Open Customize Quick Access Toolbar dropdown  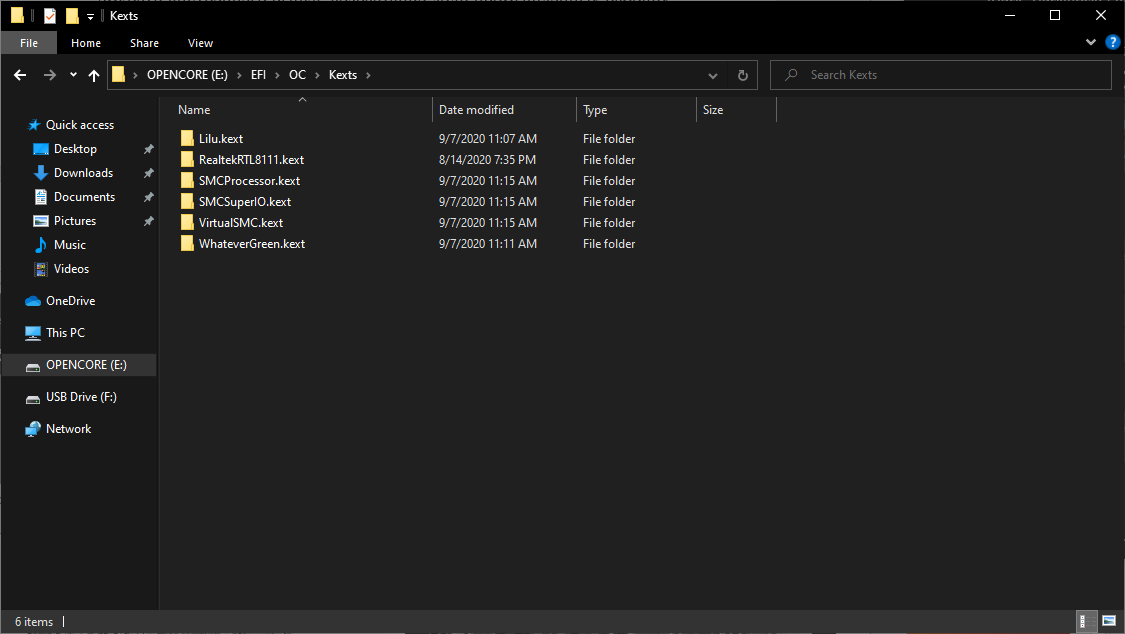[90, 16]
